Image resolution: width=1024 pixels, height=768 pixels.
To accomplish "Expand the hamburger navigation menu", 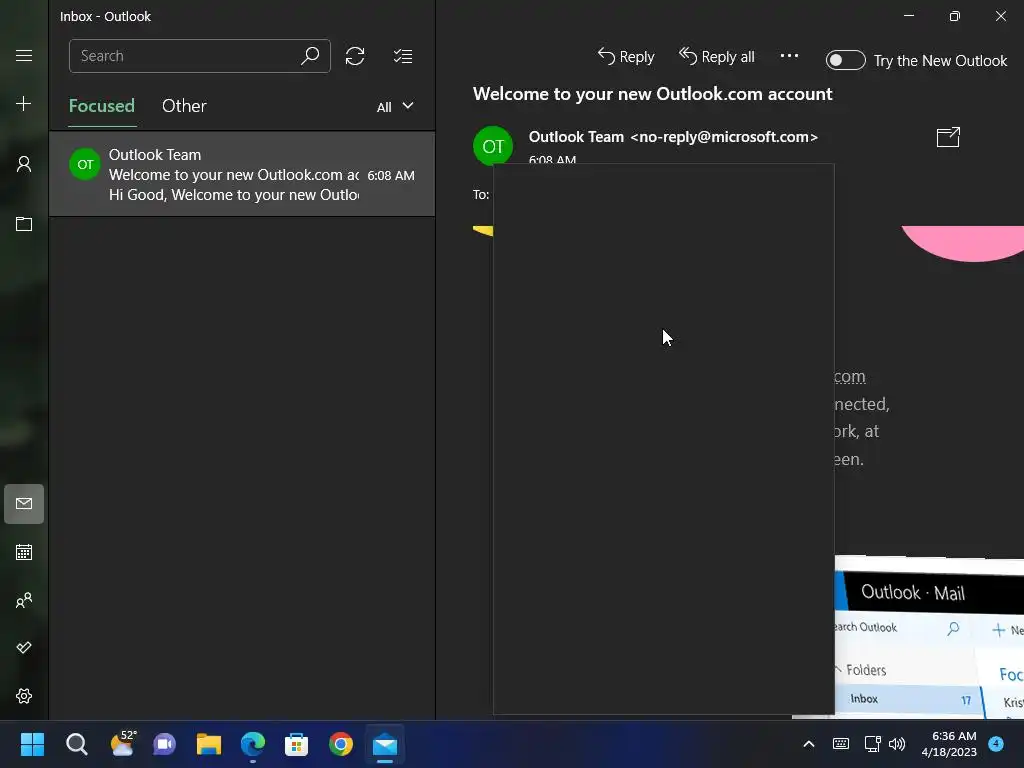I will tap(24, 56).
